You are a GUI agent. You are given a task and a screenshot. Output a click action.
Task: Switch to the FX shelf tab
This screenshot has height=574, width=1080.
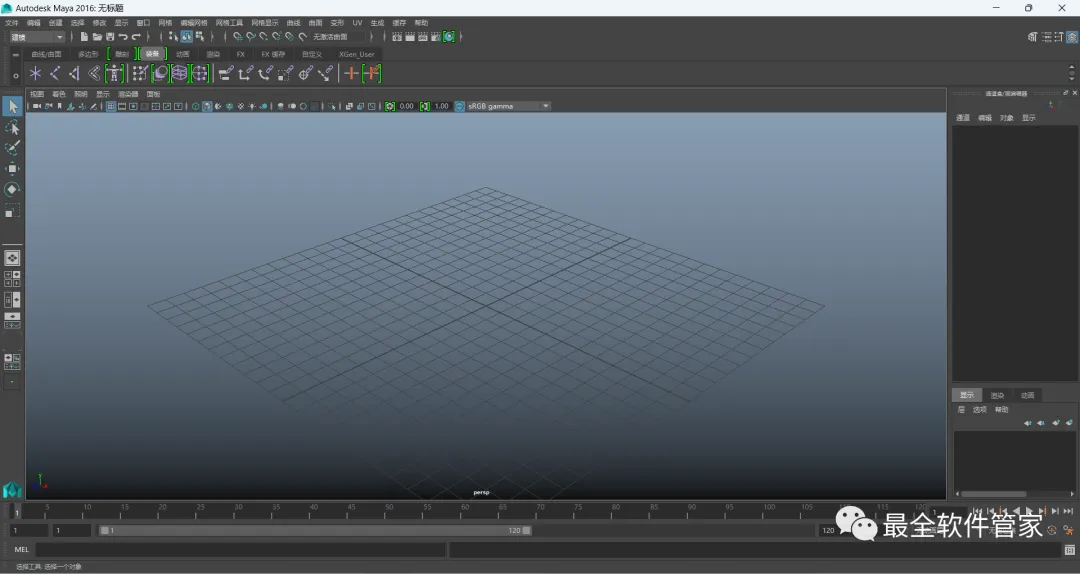click(240, 54)
